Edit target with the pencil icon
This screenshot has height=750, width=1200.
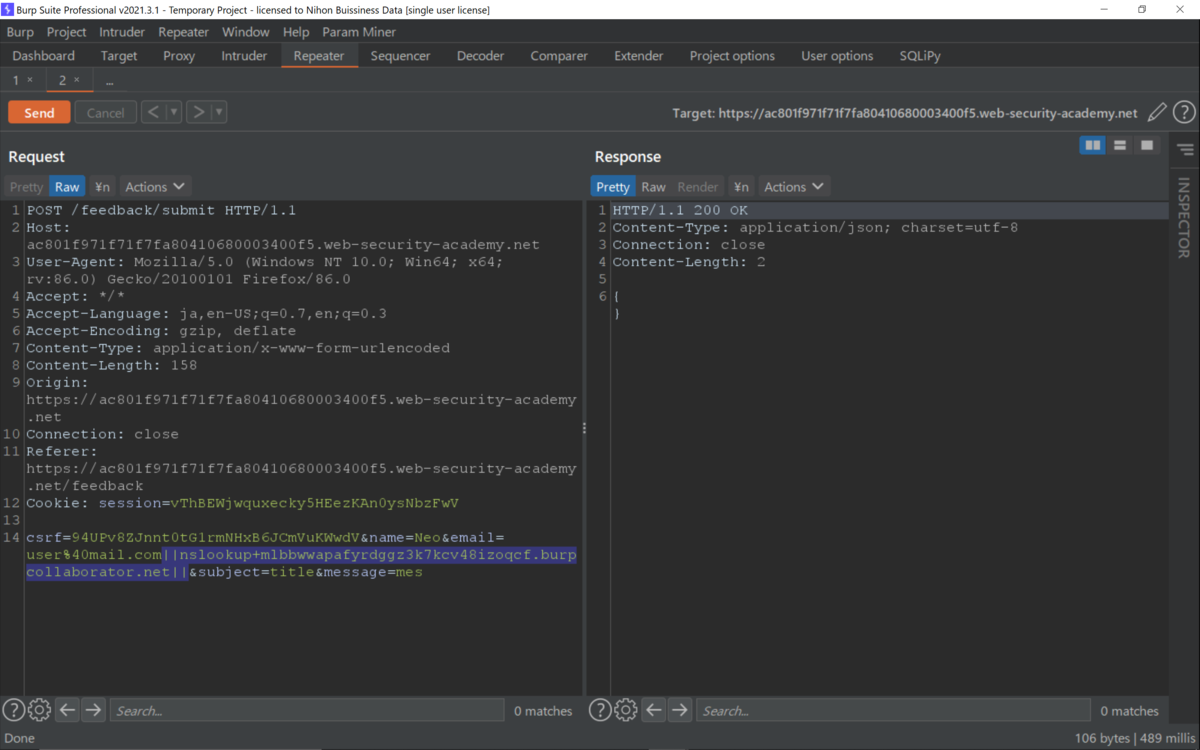pos(1157,113)
